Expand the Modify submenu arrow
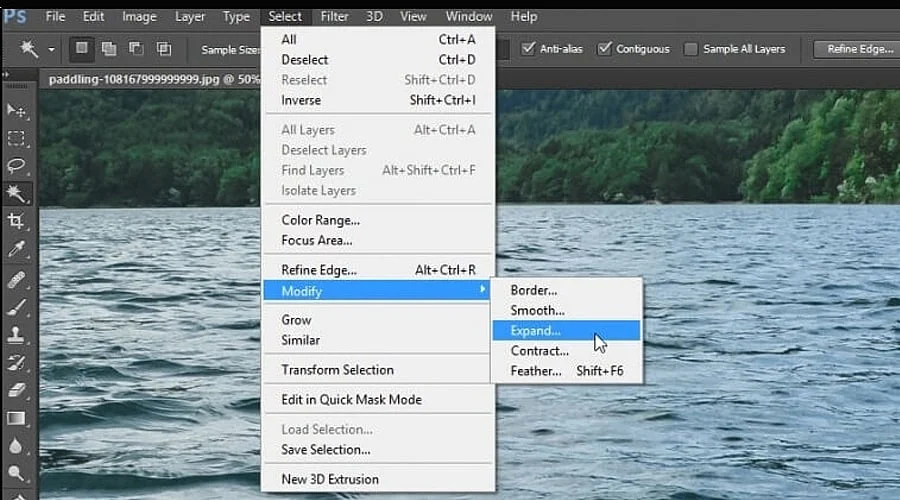 483,290
